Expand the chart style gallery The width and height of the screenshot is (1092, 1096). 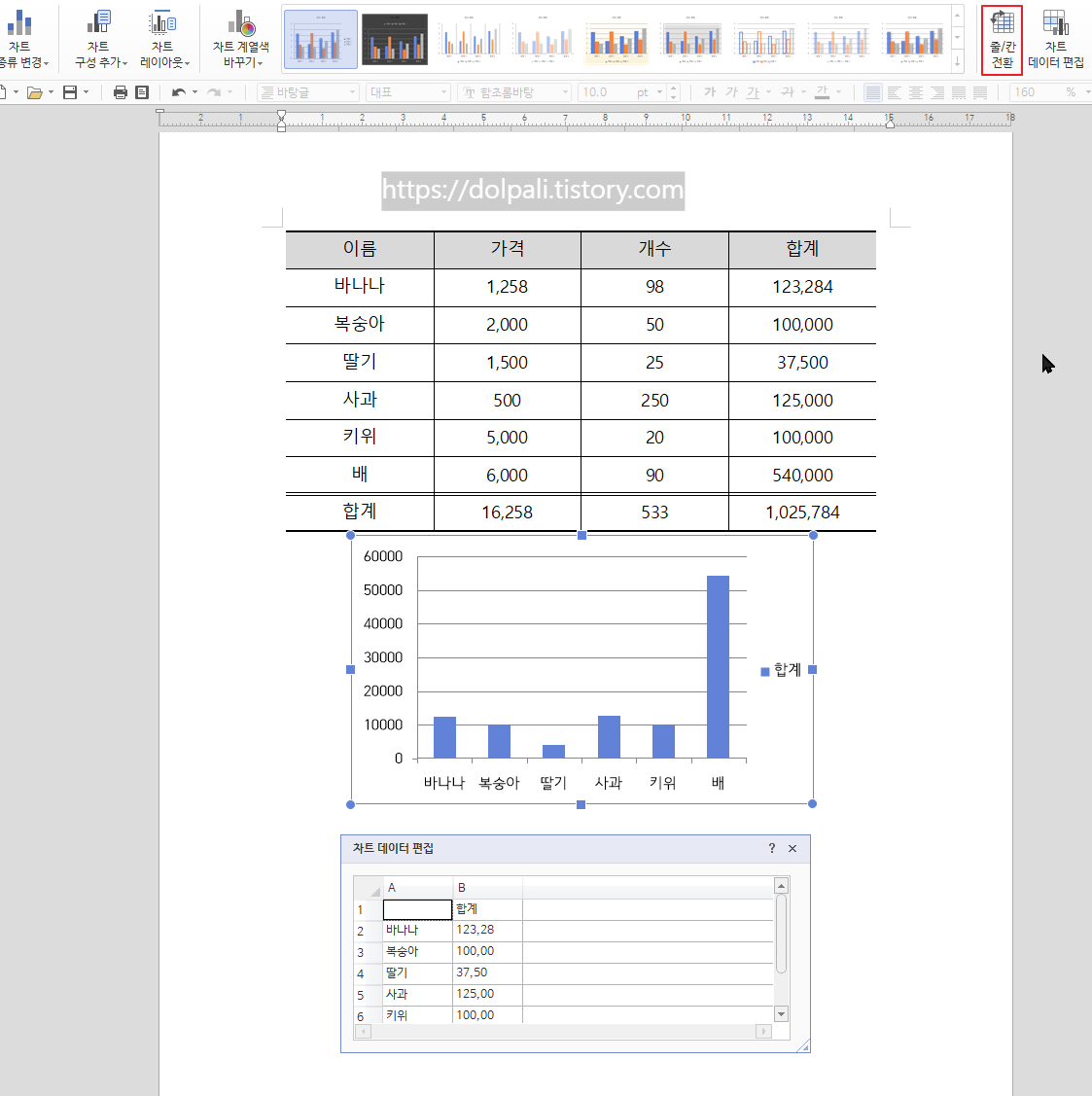click(x=958, y=62)
